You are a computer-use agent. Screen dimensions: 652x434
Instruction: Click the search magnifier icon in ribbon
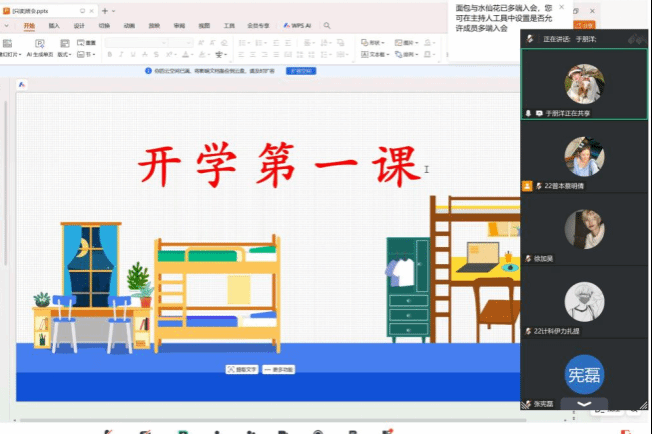coord(328,26)
